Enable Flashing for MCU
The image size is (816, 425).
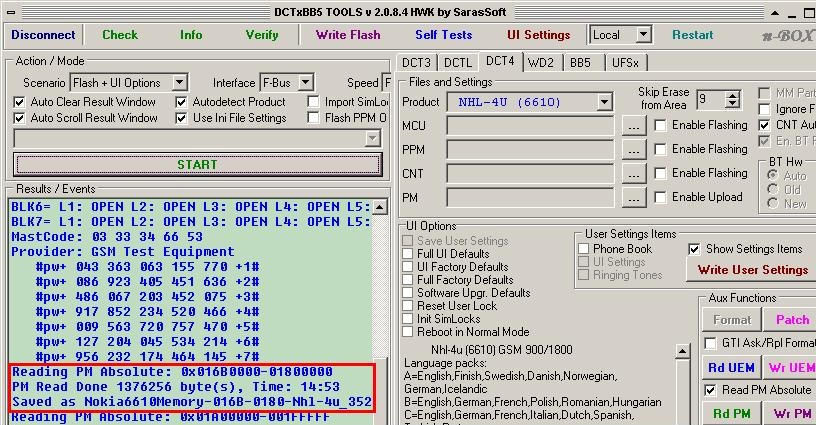(x=660, y=125)
